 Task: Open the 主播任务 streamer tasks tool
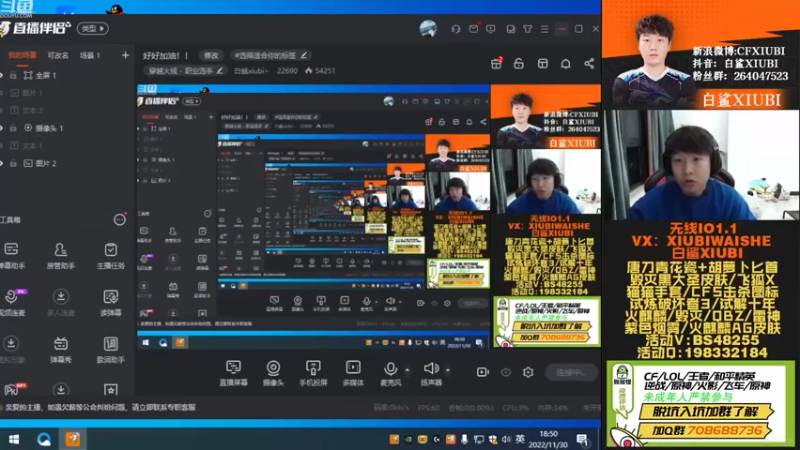[x=111, y=256]
